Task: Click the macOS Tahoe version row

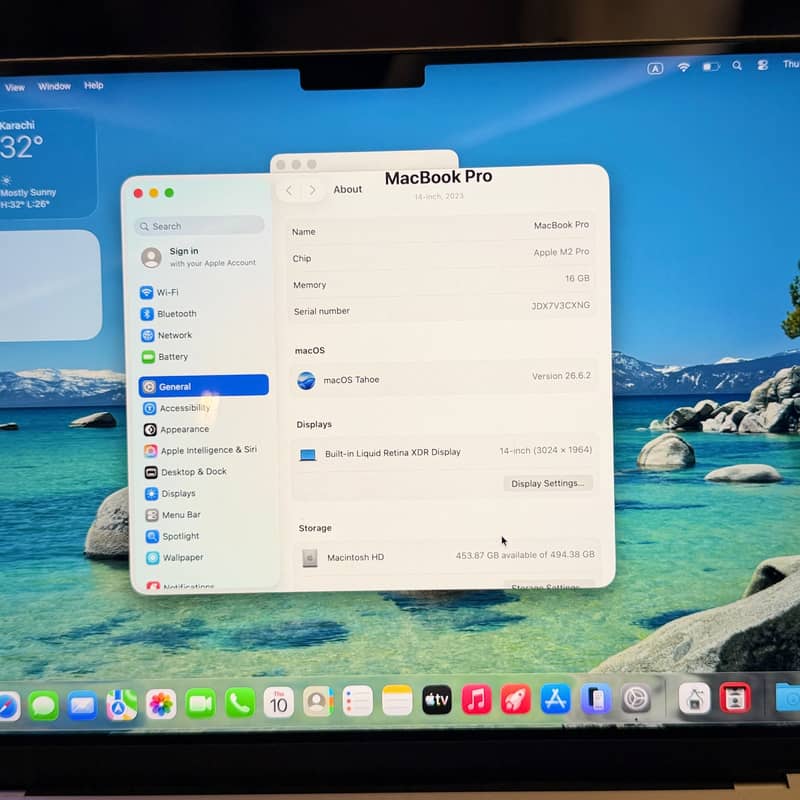Action: pyautogui.click(x=443, y=379)
